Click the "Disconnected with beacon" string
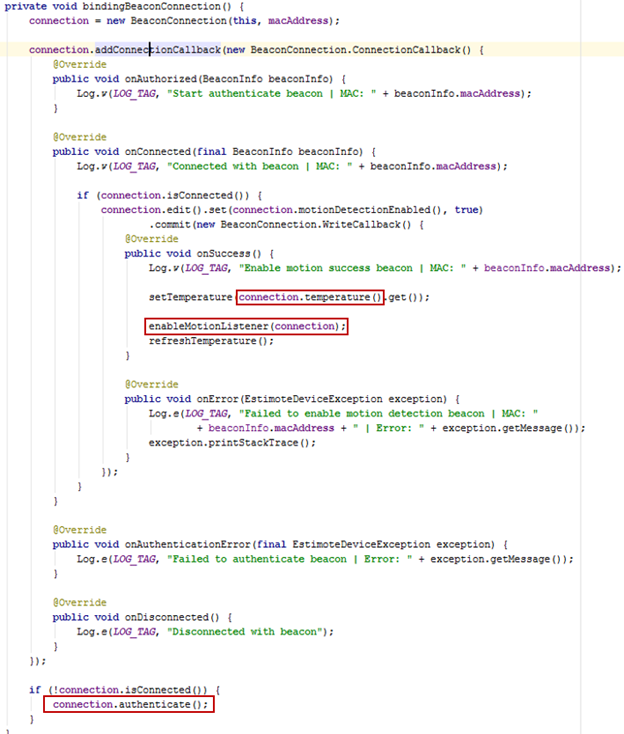The image size is (624, 734). coord(247,632)
